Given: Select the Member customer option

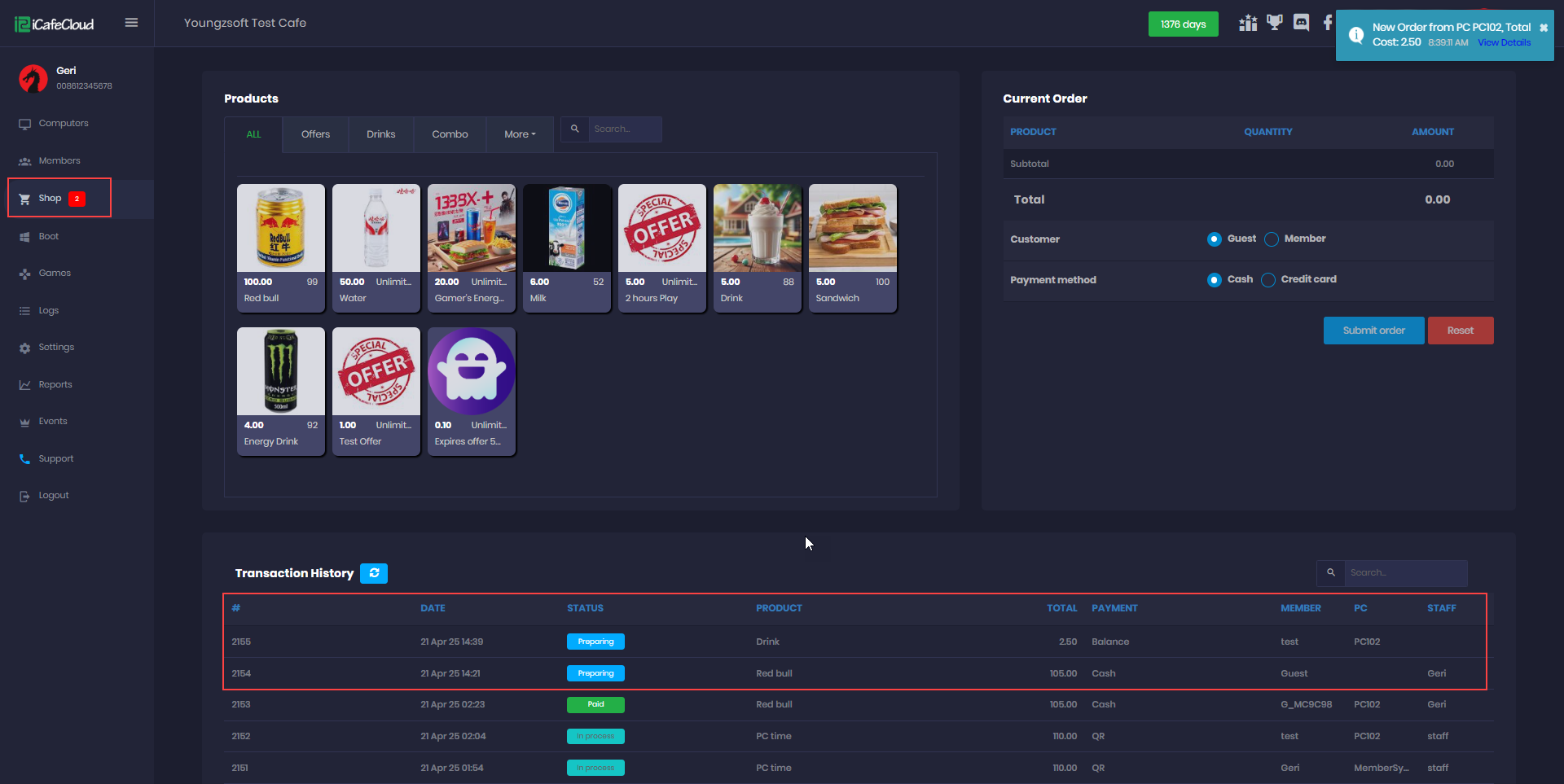Looking at the screenshot, I should click(1272, 239).
